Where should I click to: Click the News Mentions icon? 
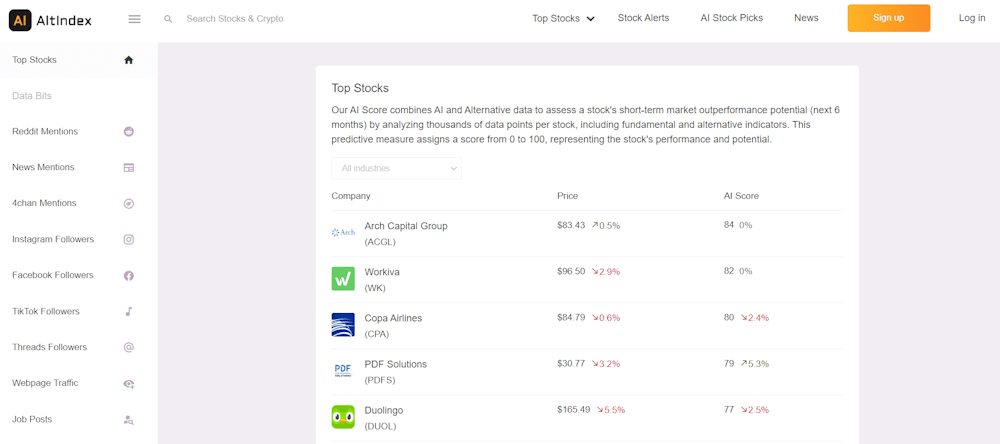[x=129, y=168]
